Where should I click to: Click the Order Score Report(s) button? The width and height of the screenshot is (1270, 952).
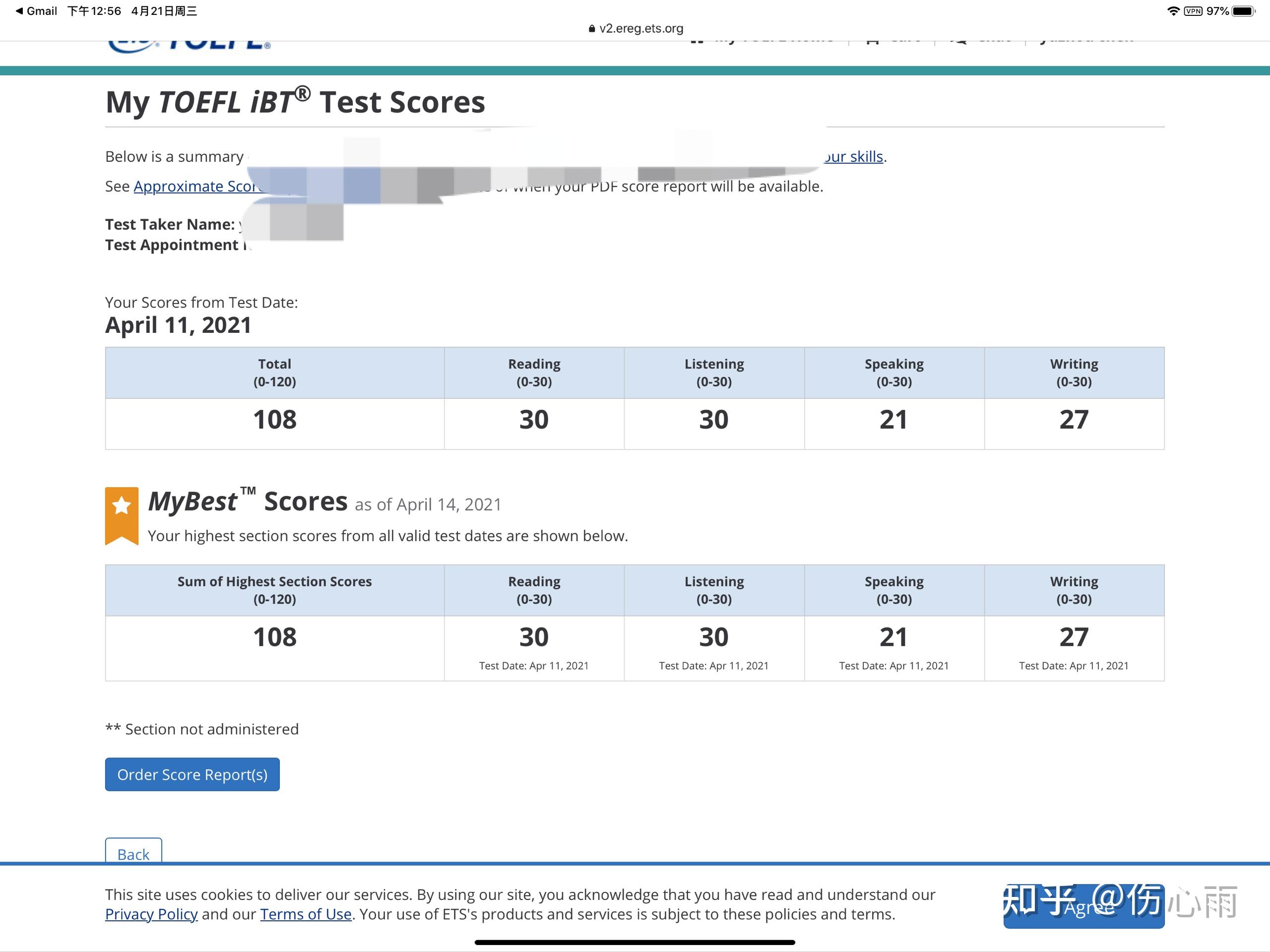coord(192,774)
